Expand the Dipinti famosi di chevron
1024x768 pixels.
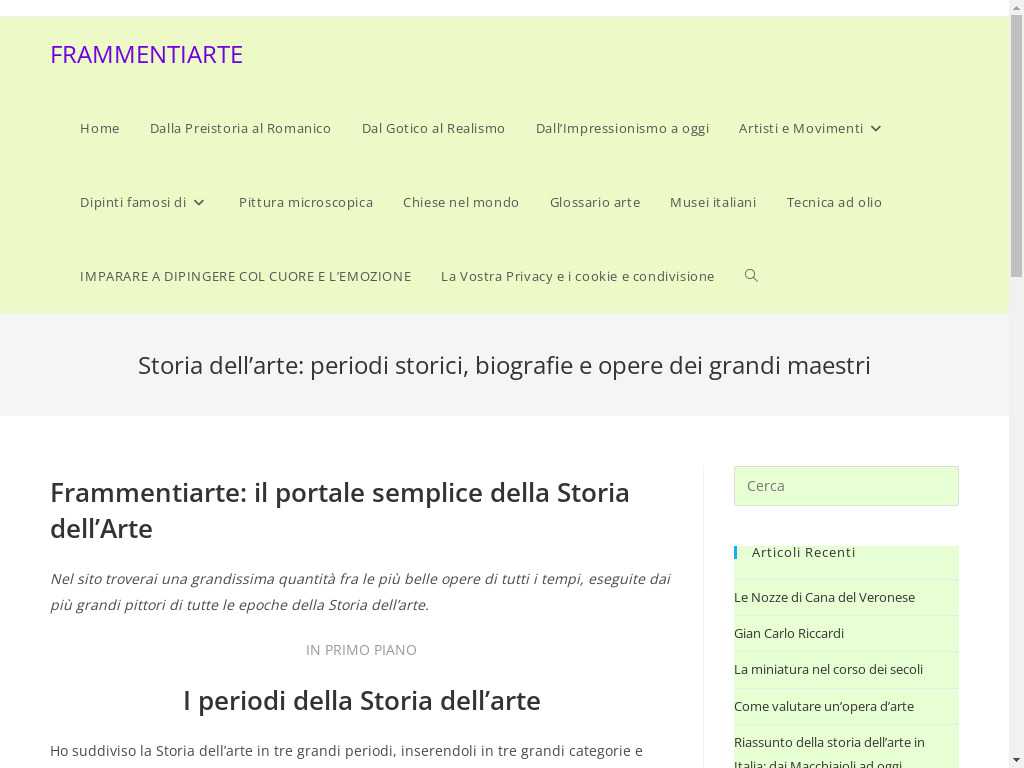pos(199,202)
